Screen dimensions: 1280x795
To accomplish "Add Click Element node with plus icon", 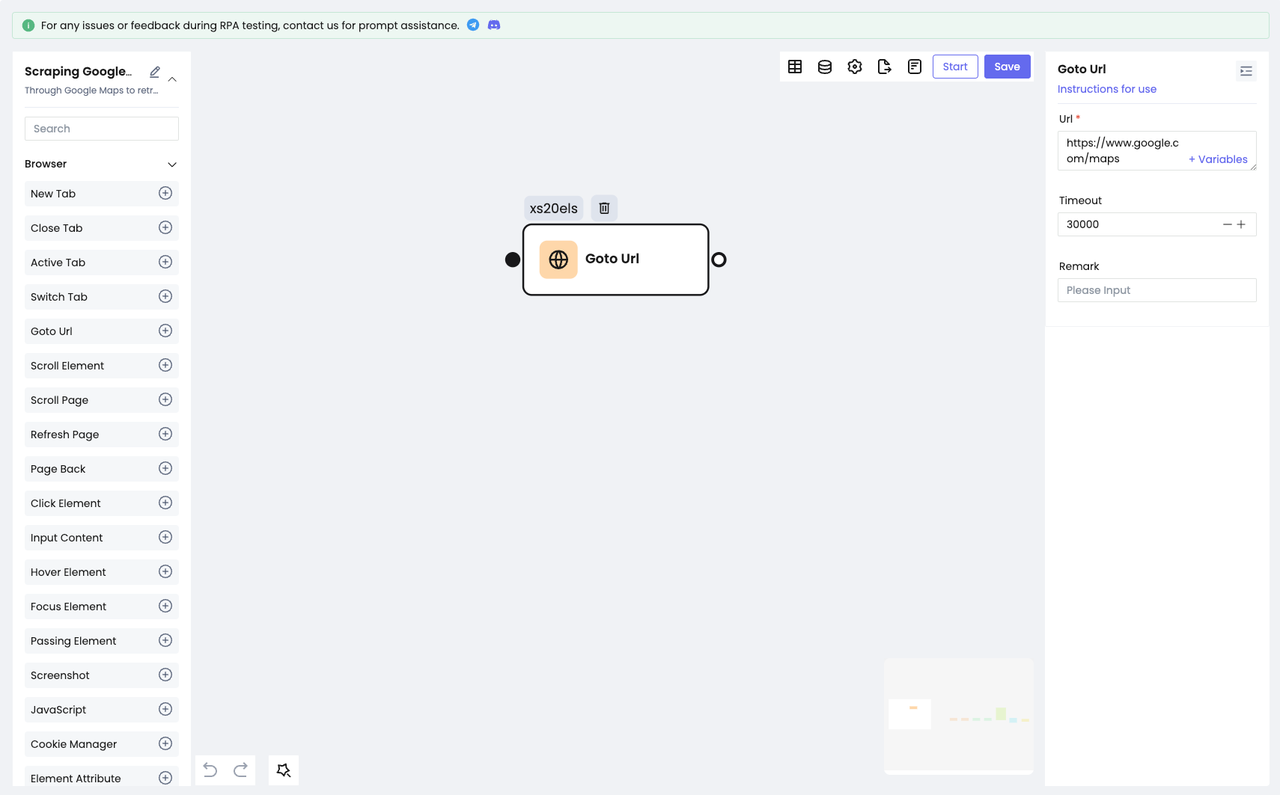I will tap(165, 503).
